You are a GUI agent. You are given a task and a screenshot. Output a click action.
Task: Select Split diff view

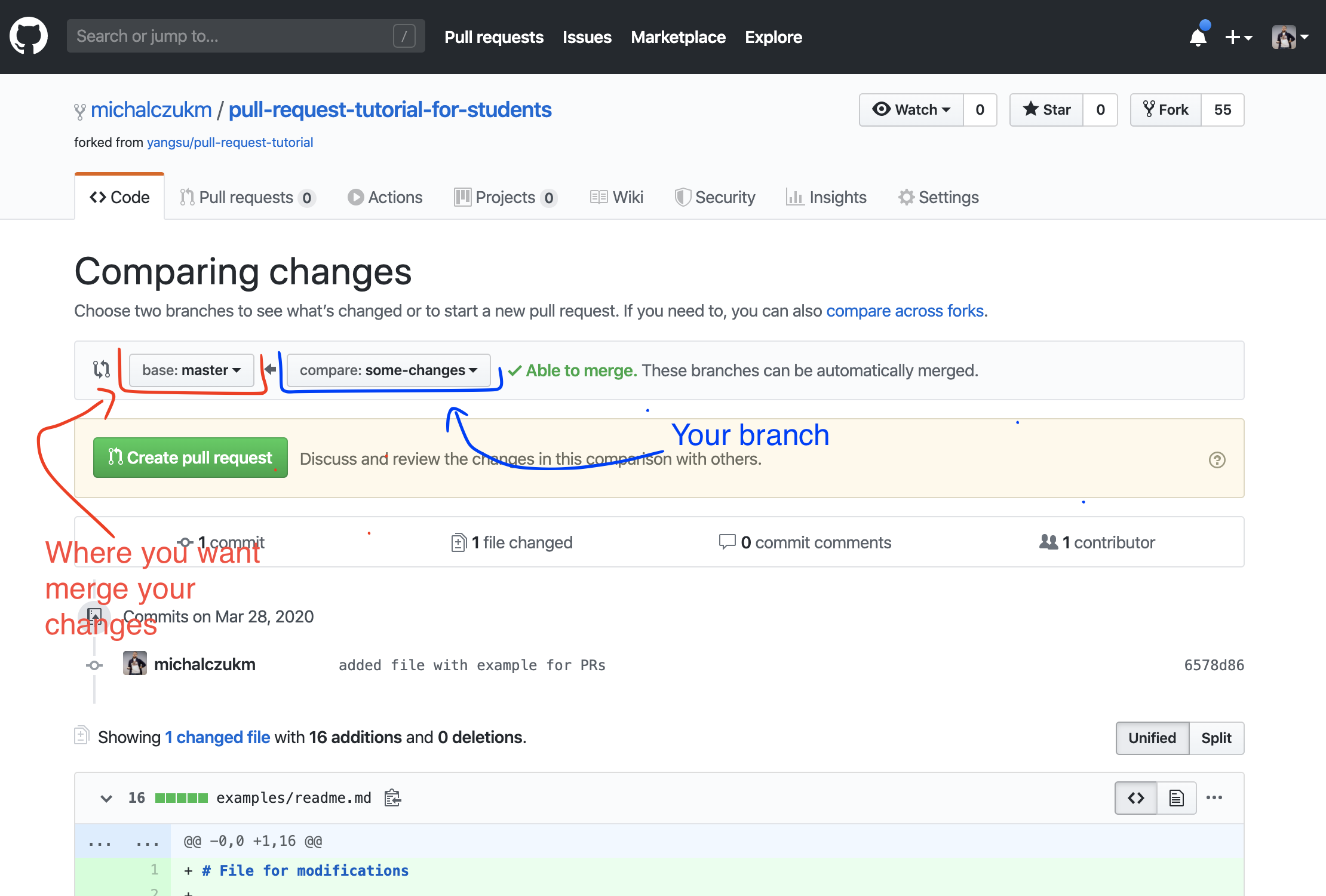click(x=1217, y=738)
